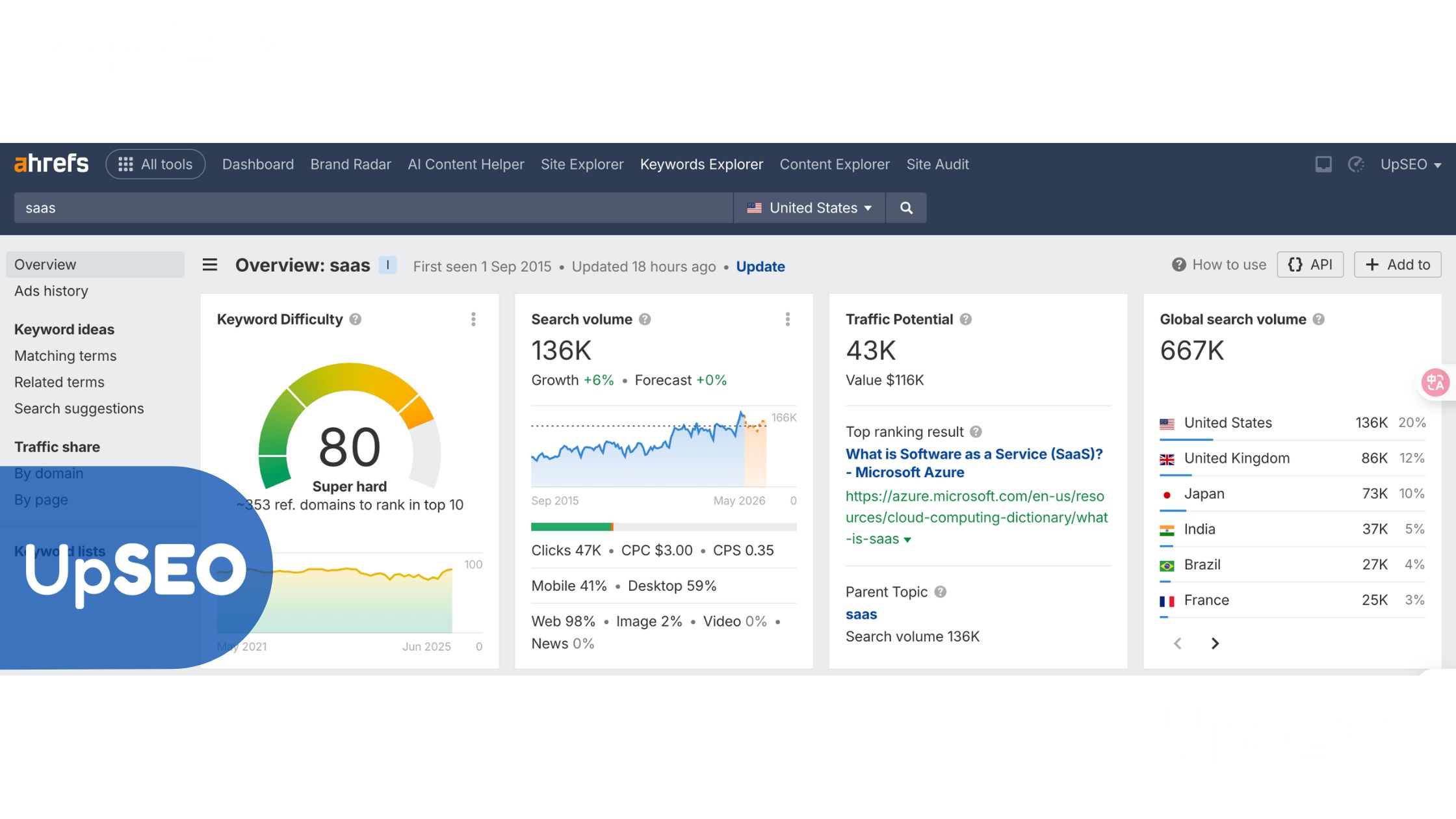1456x819 pixels.
Task: Click the Top ranking result help icon
Action: point(976,432)
